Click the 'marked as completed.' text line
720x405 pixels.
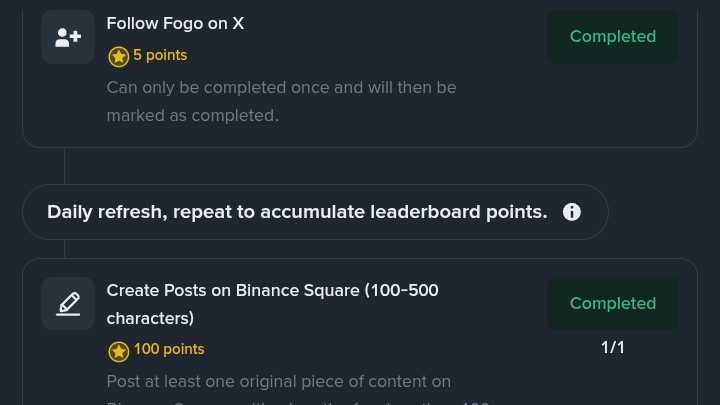[192, 115]
